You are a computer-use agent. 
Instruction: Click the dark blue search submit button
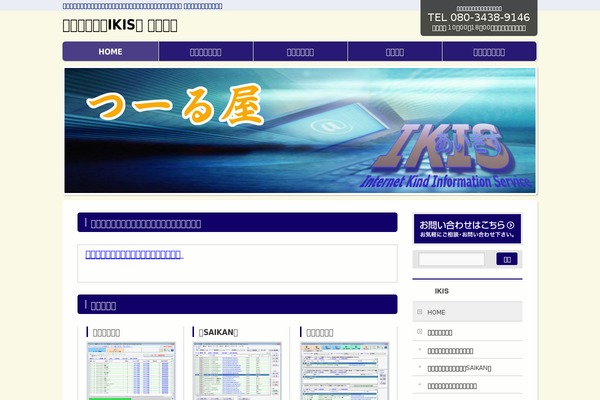click(x=507, y=259)
